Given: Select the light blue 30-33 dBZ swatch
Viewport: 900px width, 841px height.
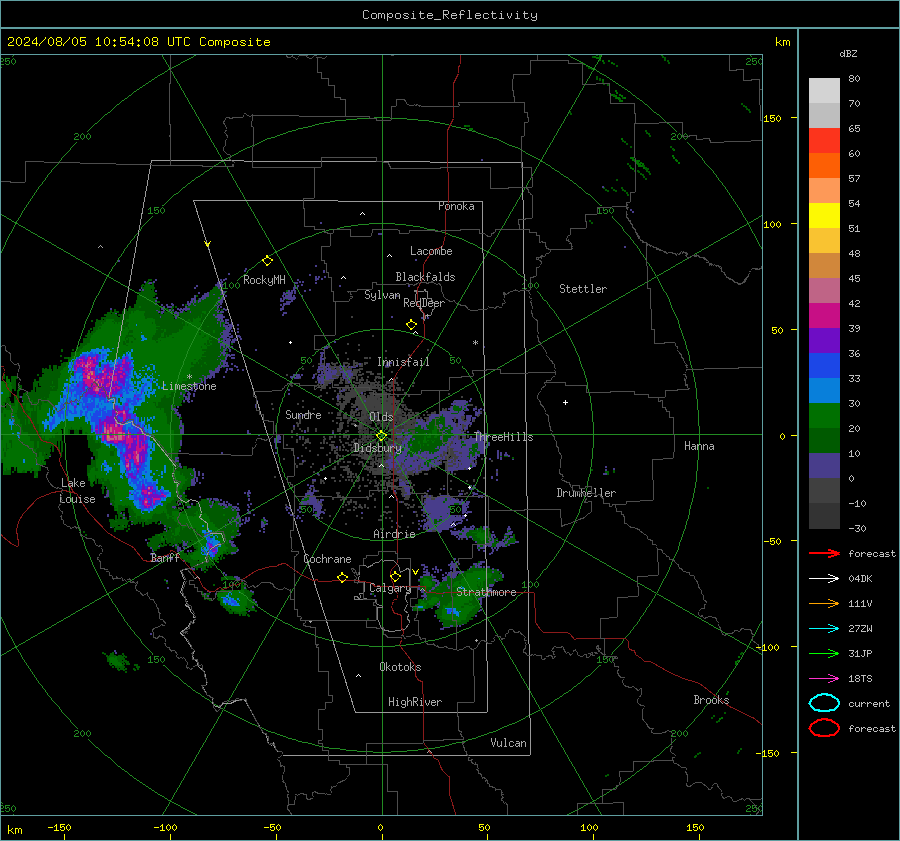Looking at the screenshot, I should (824, 390).
